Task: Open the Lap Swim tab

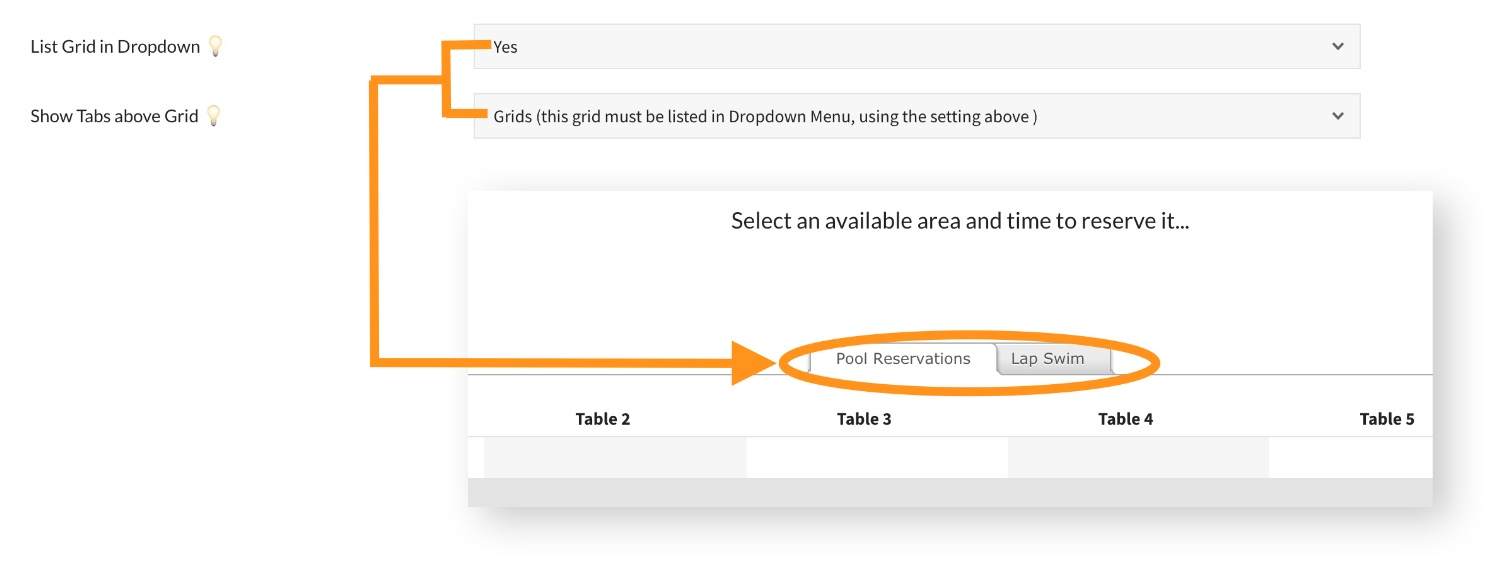Action: coord(1047,359)
